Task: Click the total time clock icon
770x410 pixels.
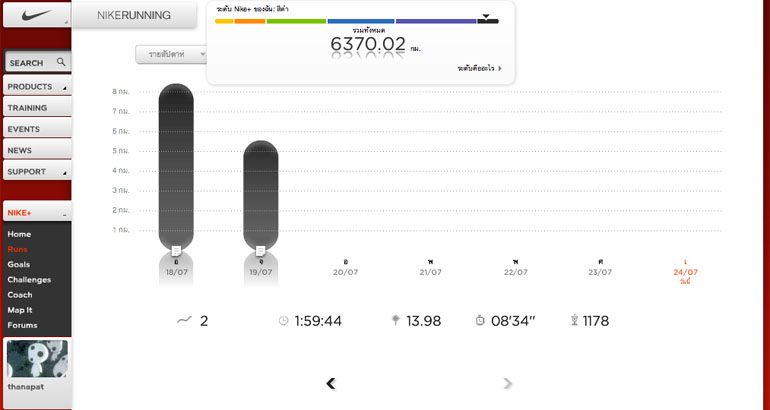Action: (283, 321)
